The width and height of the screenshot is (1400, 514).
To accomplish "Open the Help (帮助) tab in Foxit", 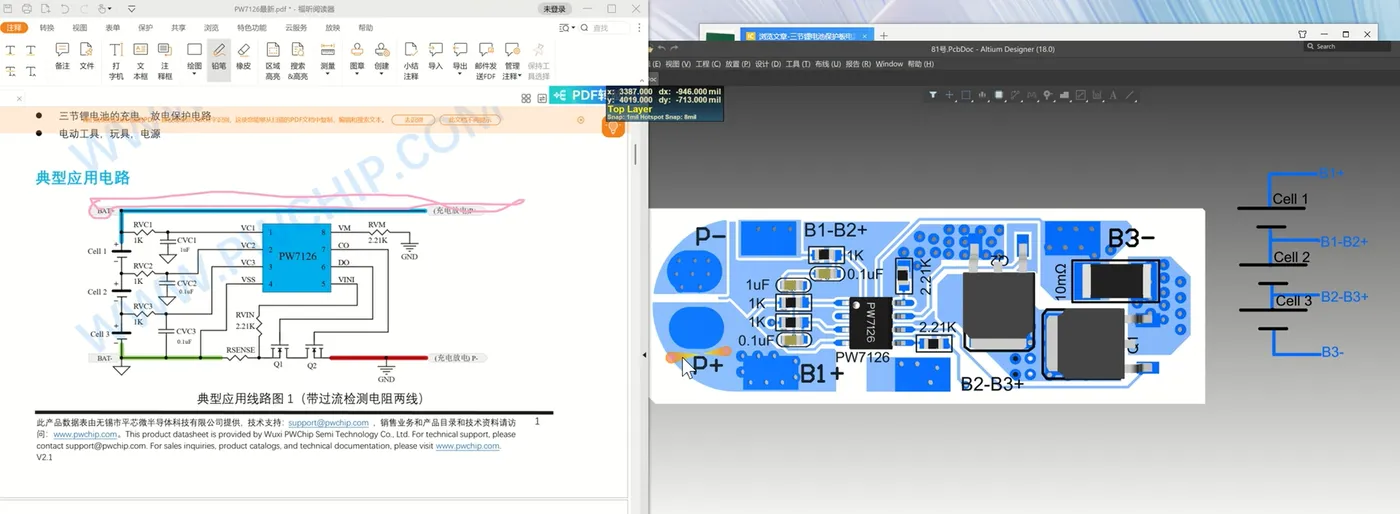I will point(365,28).
